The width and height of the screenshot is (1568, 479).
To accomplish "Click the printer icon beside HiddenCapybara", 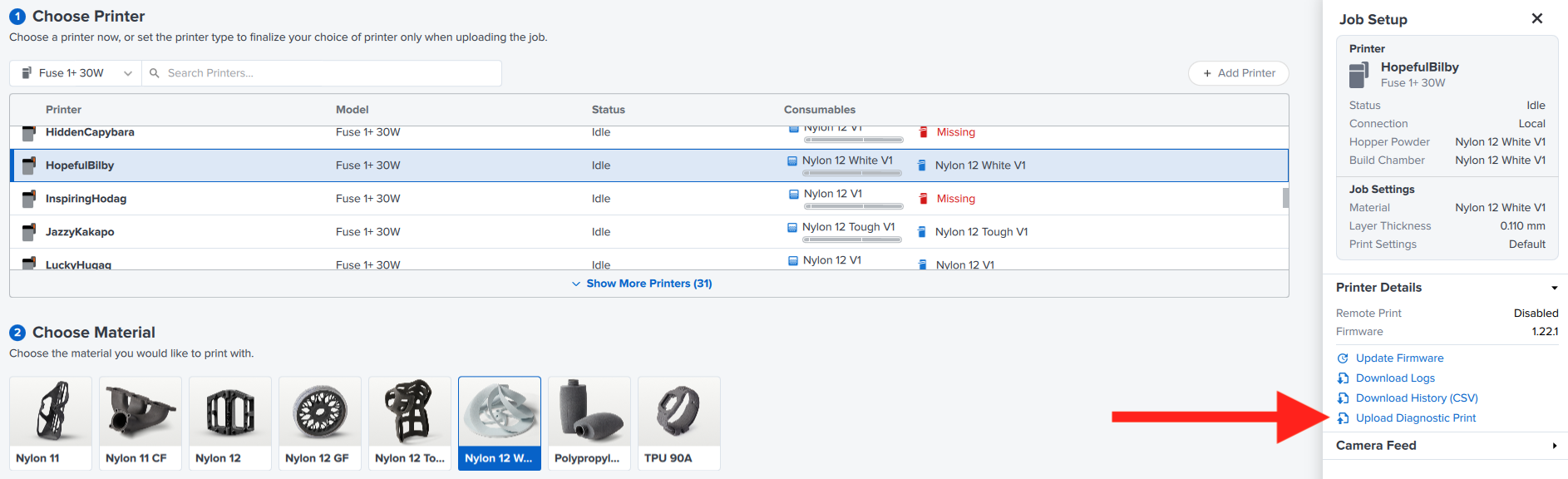I will (29, 133).
